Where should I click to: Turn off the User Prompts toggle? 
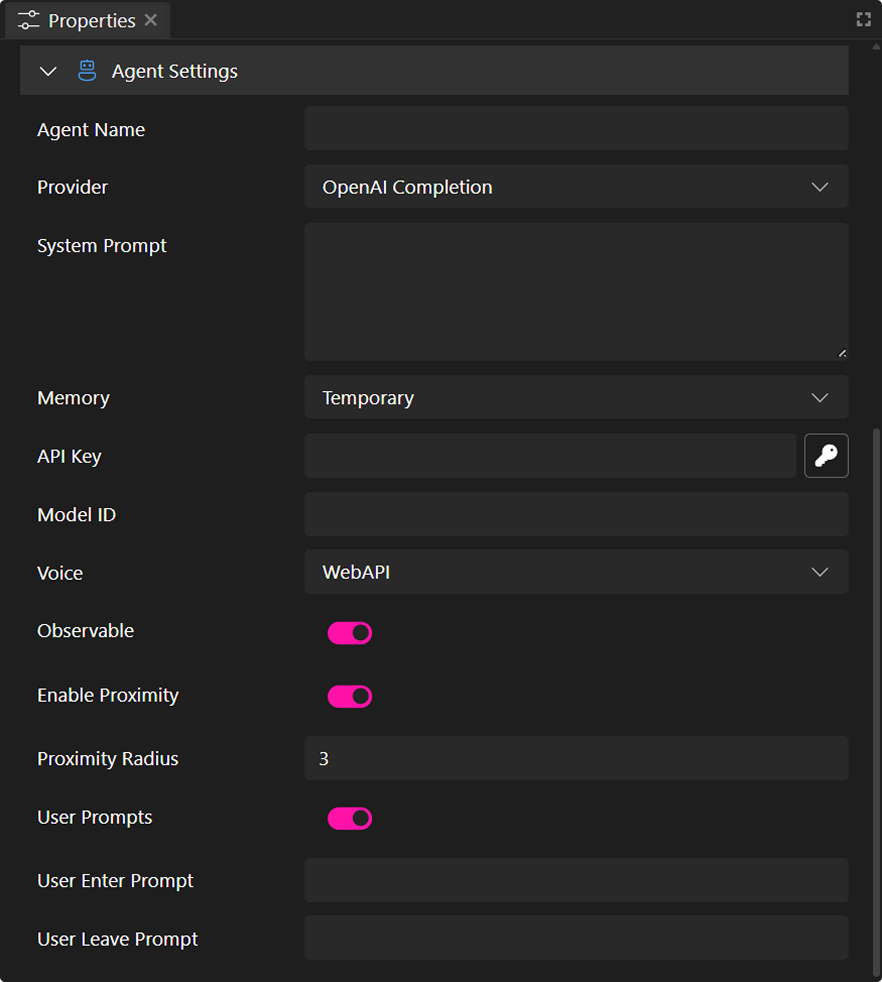click(x=349, y=819)
